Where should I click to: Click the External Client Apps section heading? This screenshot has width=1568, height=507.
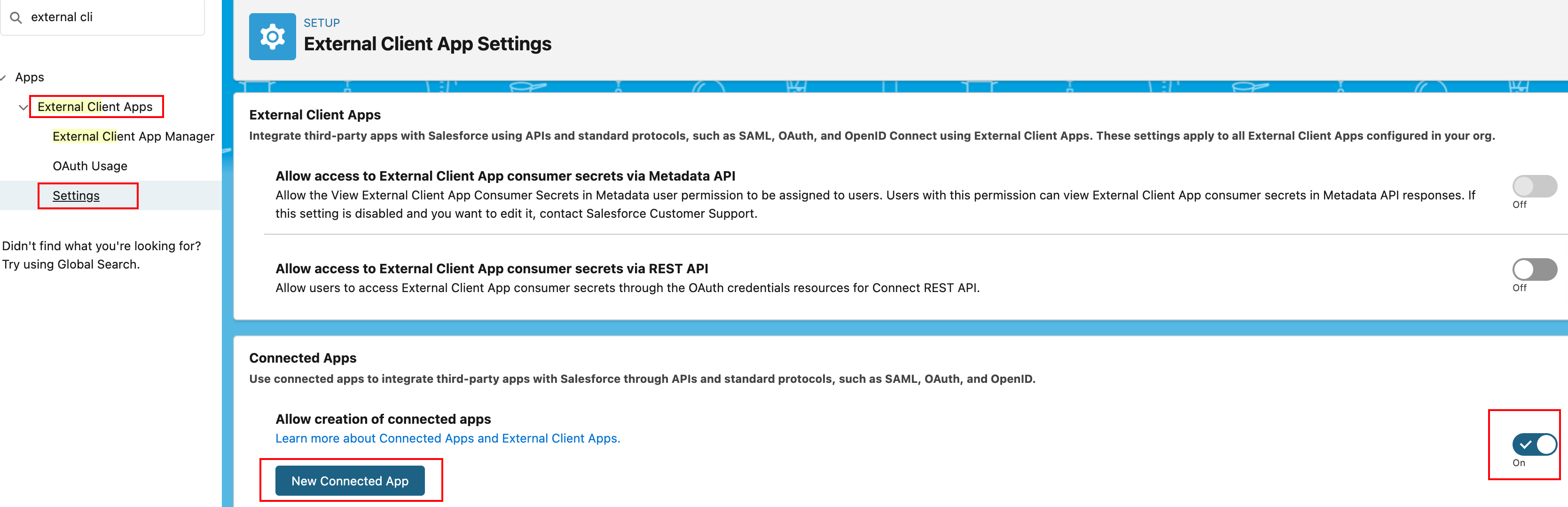(315, 115)
